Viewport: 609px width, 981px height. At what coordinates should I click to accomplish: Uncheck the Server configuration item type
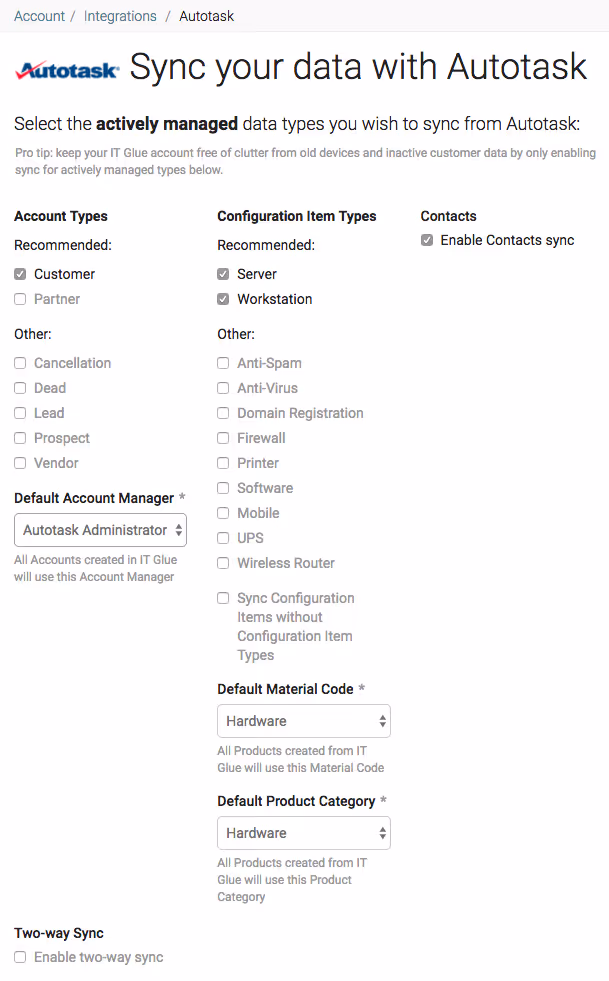(x=222, y=273)
